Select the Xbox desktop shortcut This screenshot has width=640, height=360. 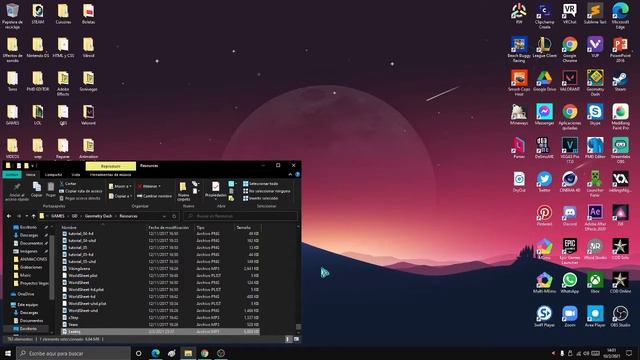(595, 283)
